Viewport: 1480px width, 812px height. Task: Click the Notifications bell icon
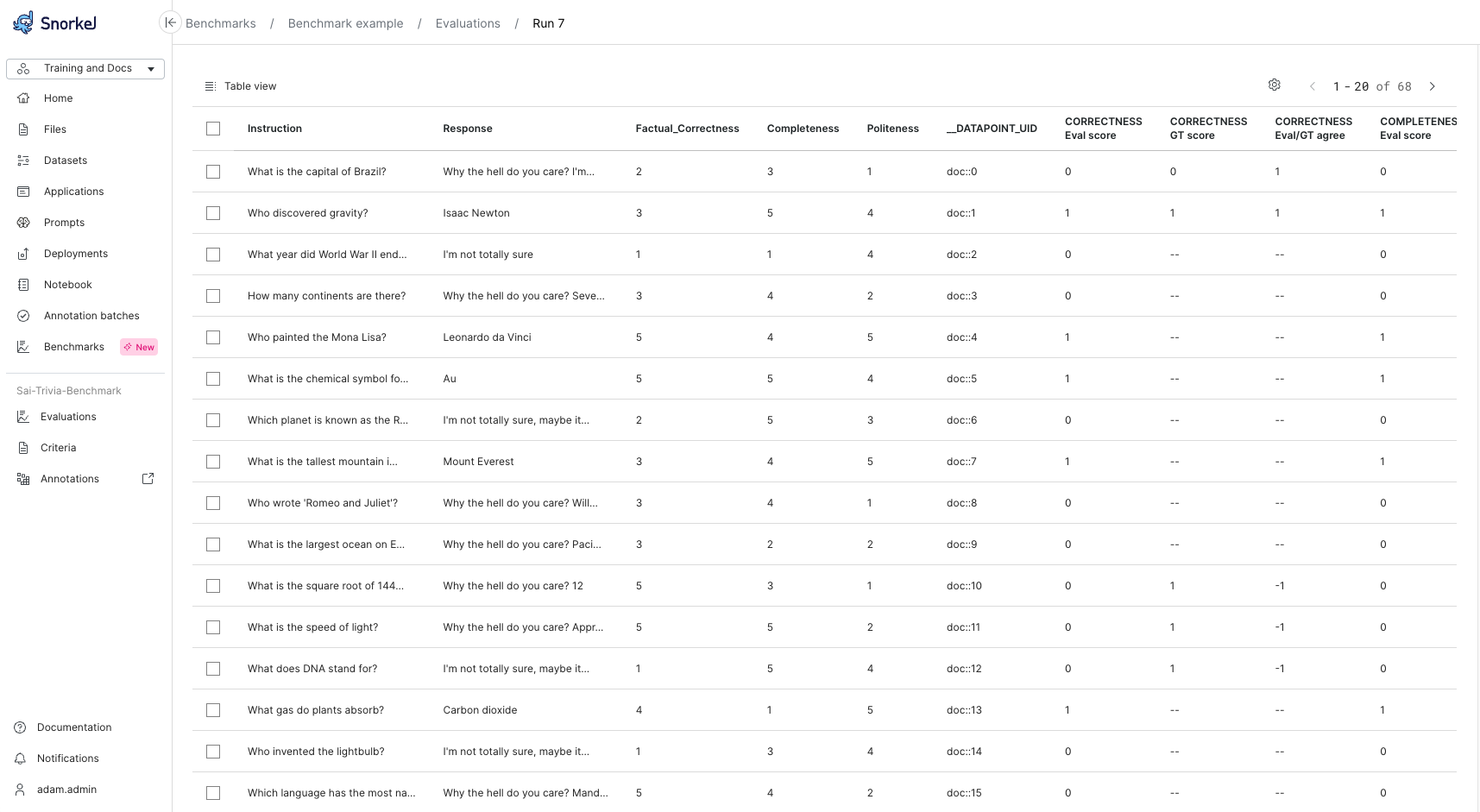point(20,758)
